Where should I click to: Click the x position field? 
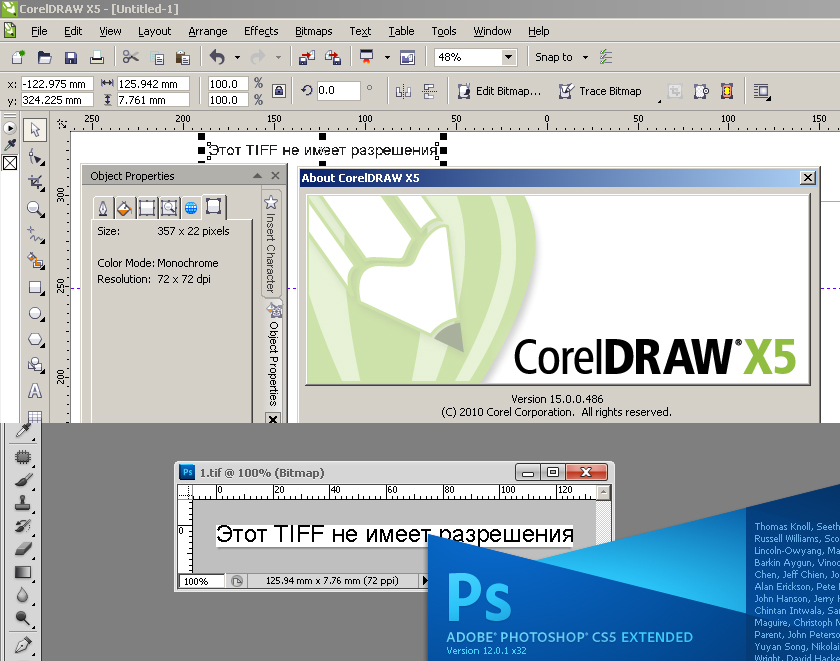click(x=57, y=84)
